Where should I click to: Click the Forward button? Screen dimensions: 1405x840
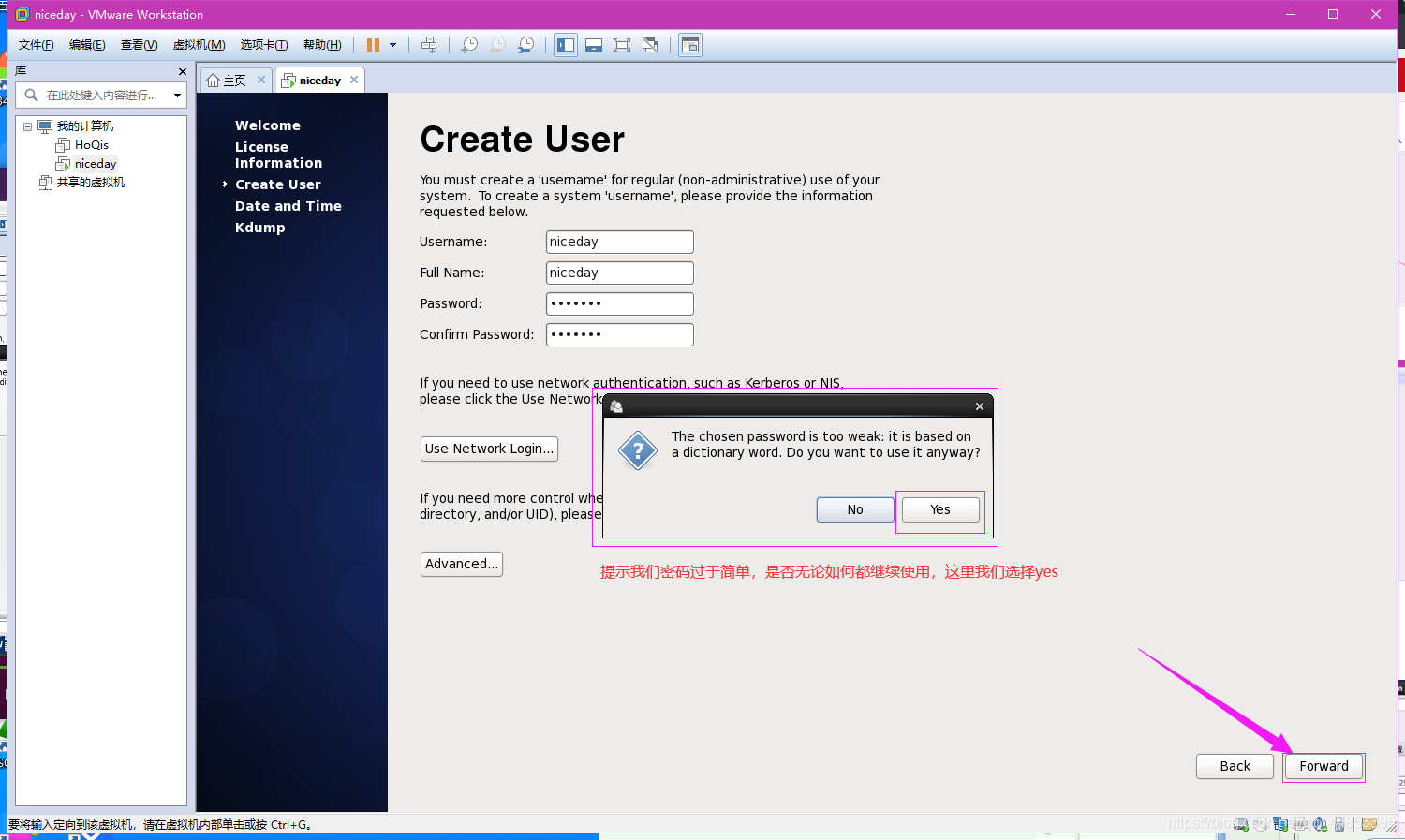pyautogui.click(x=1324, y=766)
